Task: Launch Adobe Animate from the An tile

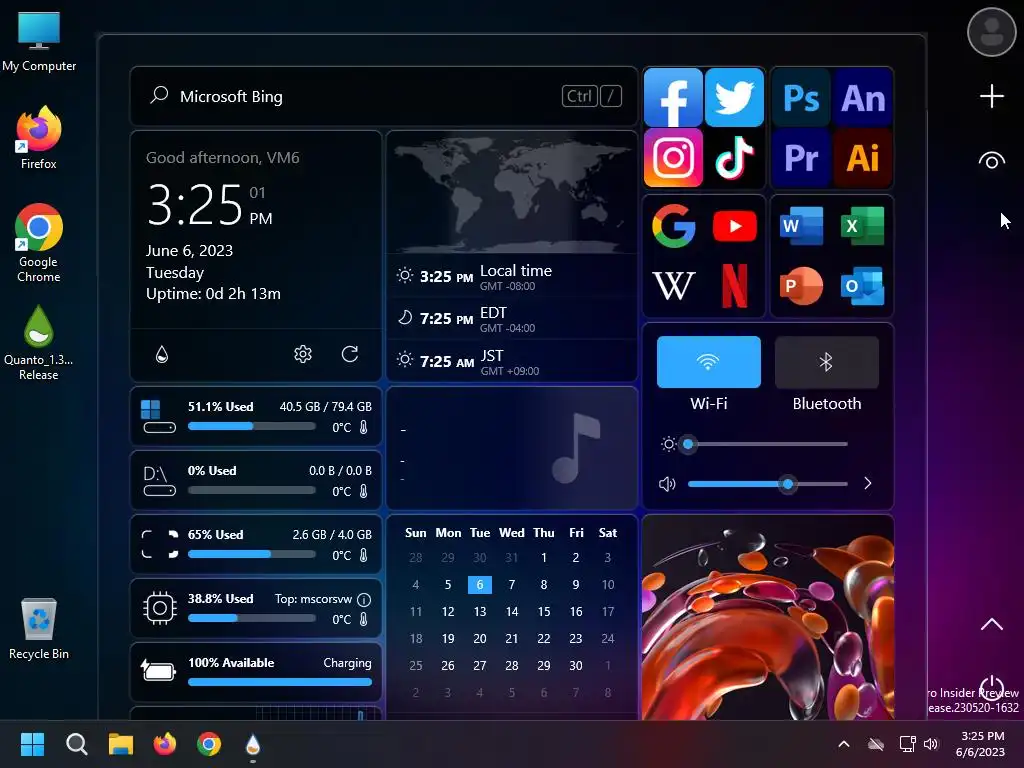Action: [863, 98]
